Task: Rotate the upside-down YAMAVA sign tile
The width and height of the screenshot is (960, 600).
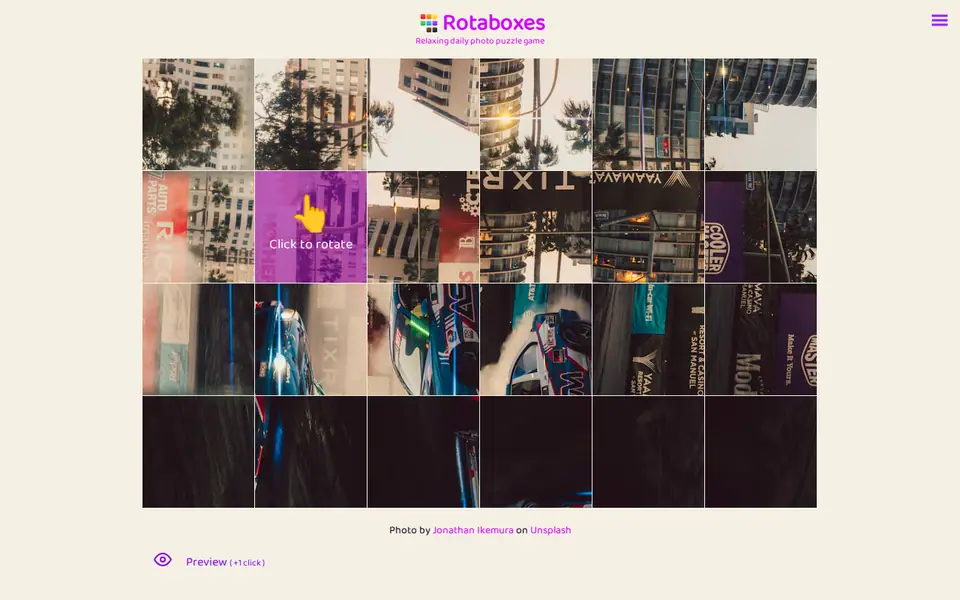Action: coord(648,227)
